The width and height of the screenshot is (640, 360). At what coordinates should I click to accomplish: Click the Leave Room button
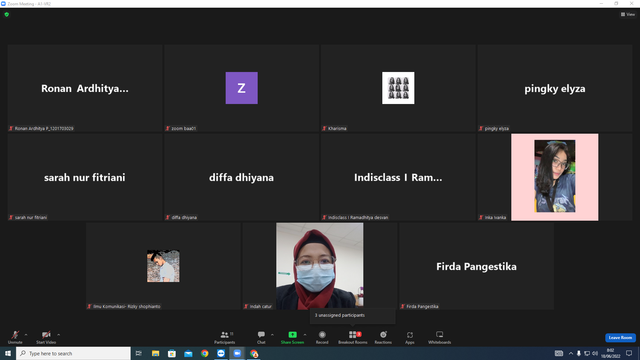click(620, 338)
